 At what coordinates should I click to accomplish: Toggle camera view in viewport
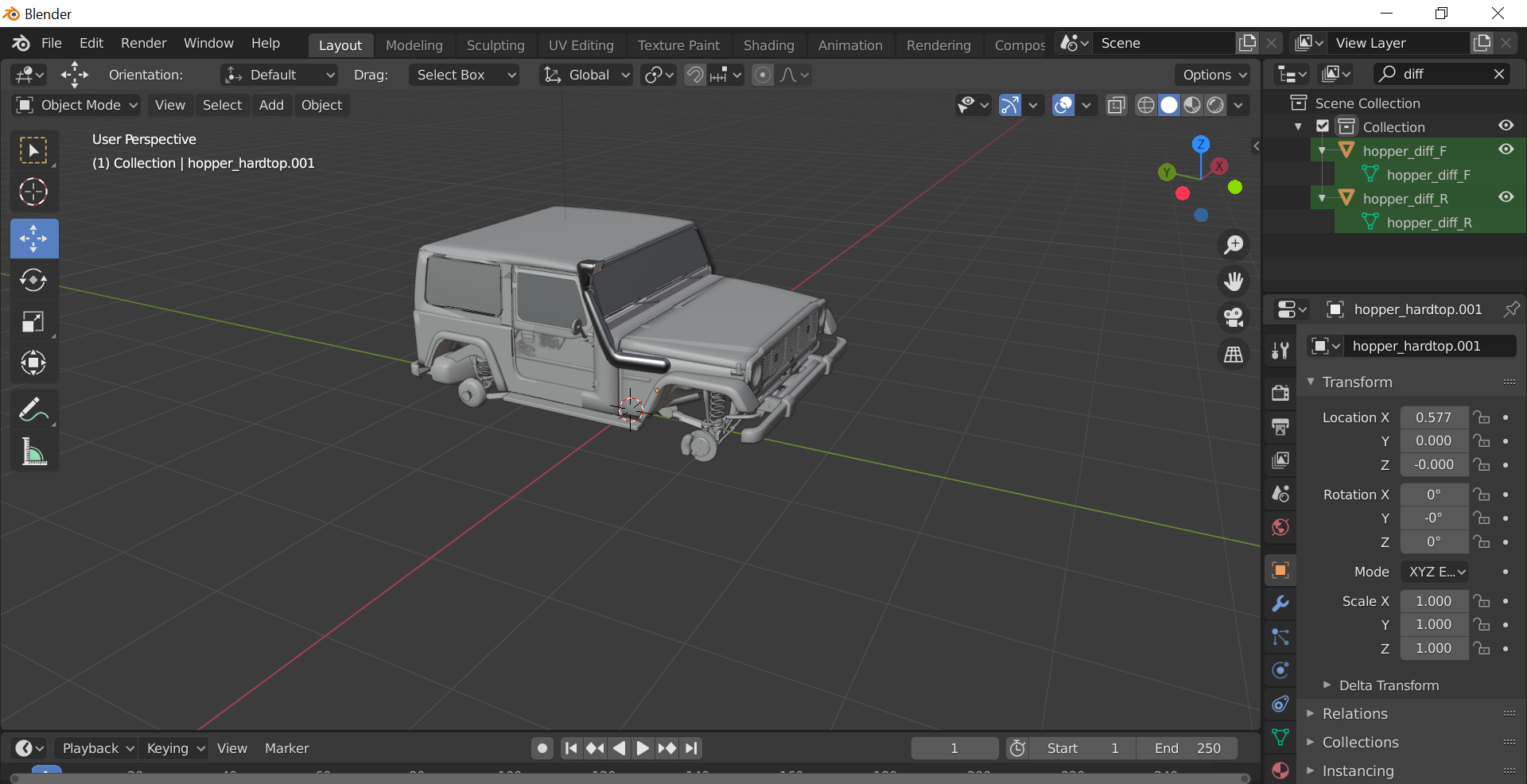[x=1234, y=317]
